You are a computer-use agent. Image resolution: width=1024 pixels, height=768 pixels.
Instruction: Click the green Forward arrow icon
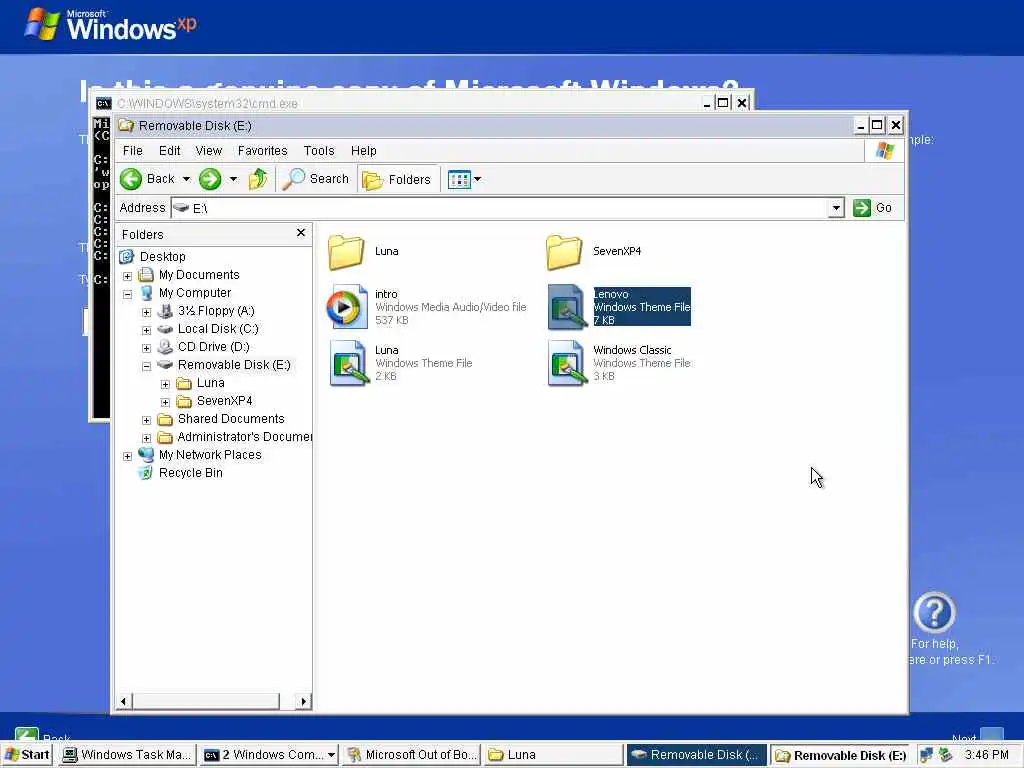click(210, 179)
